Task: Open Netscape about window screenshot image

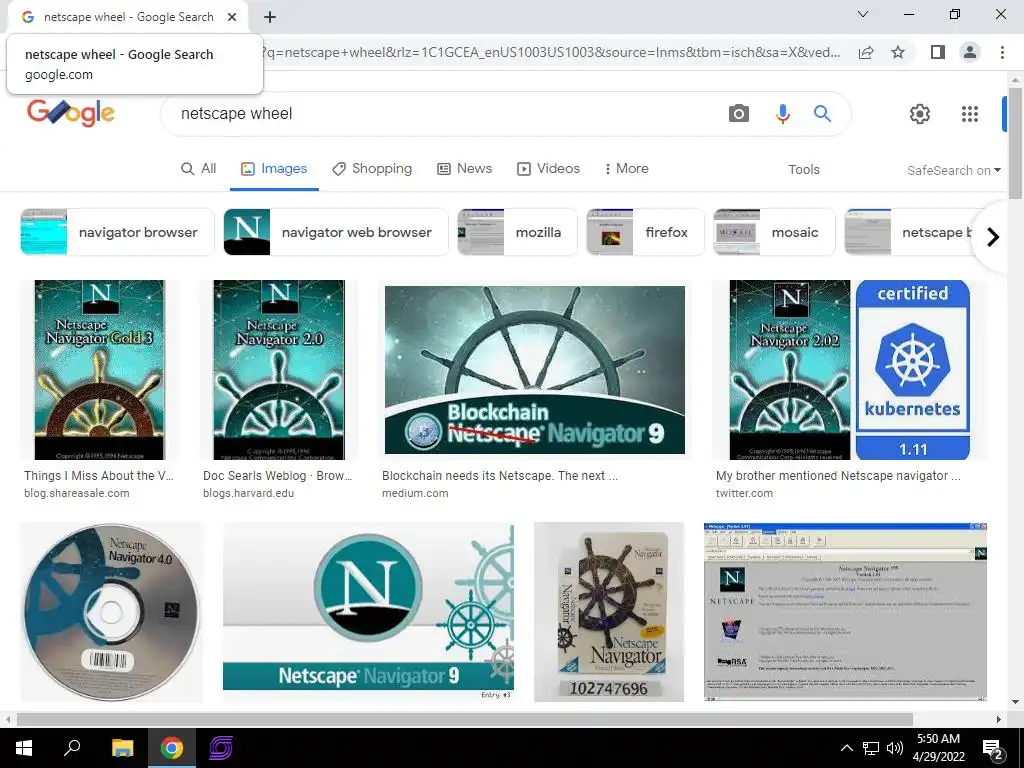Action: click(x=845, y=613)
